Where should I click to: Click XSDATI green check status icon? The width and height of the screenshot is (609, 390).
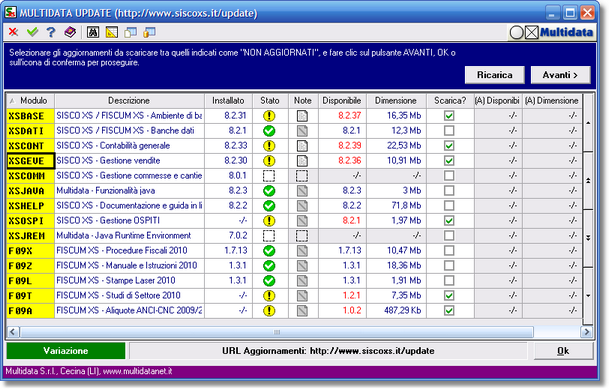(269, 131)
